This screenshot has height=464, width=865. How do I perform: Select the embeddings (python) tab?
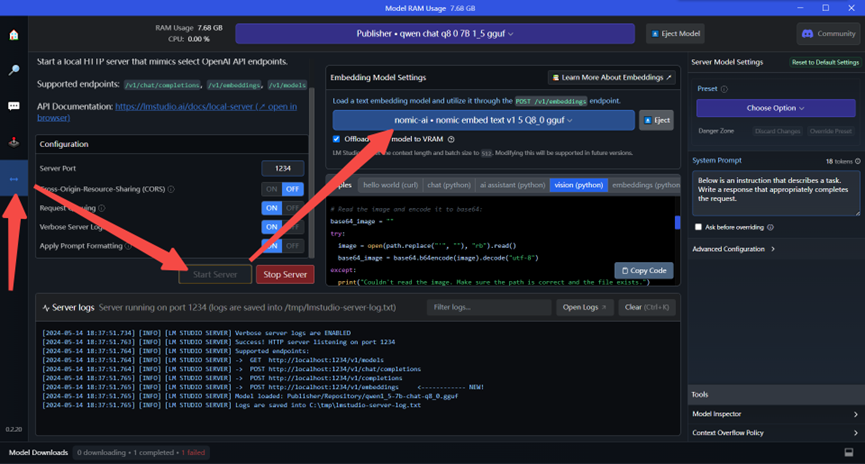[645, 185]
